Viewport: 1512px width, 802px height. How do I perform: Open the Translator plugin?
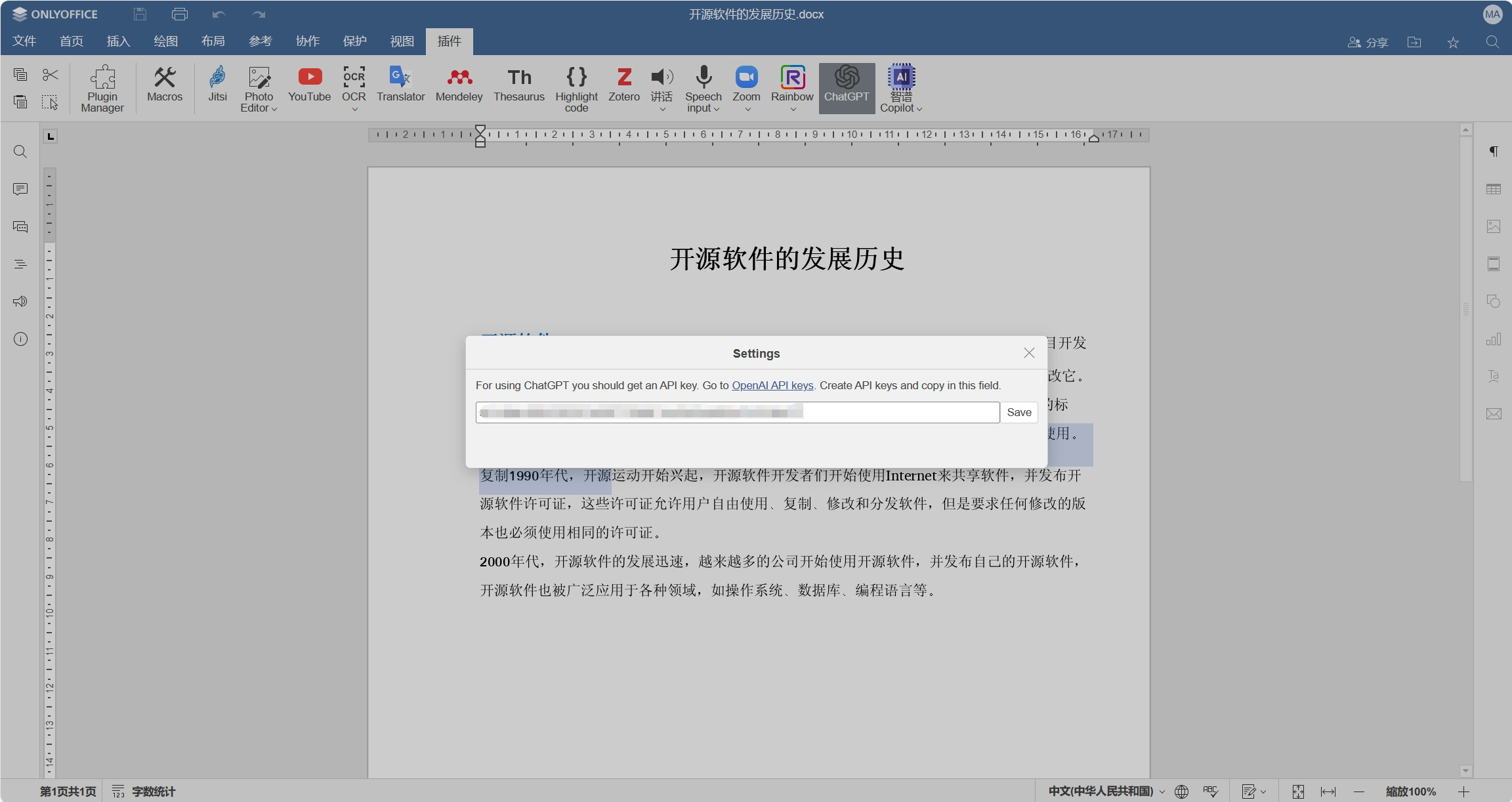400,84
